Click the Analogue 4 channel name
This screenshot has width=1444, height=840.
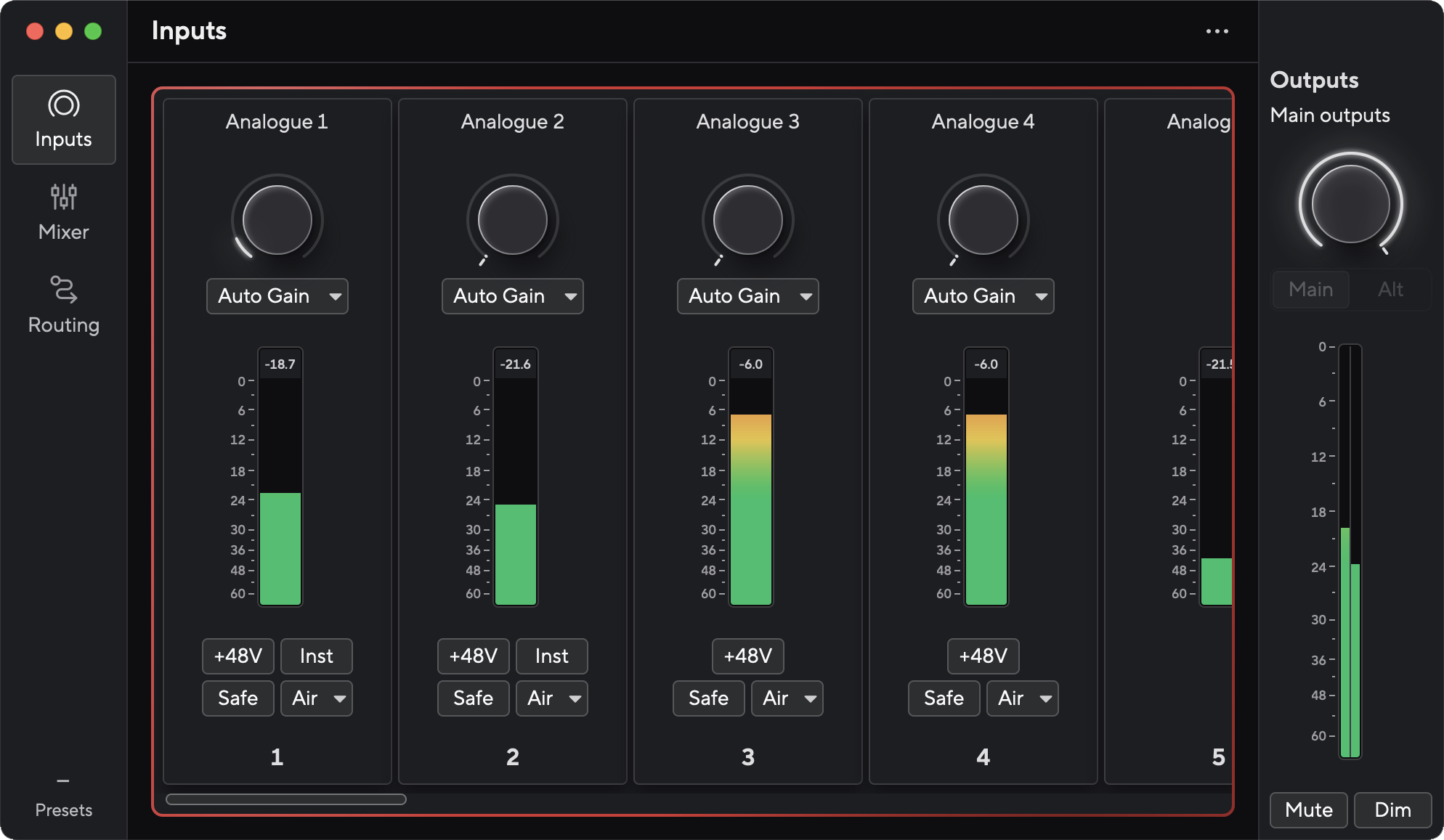click(983, 122)
